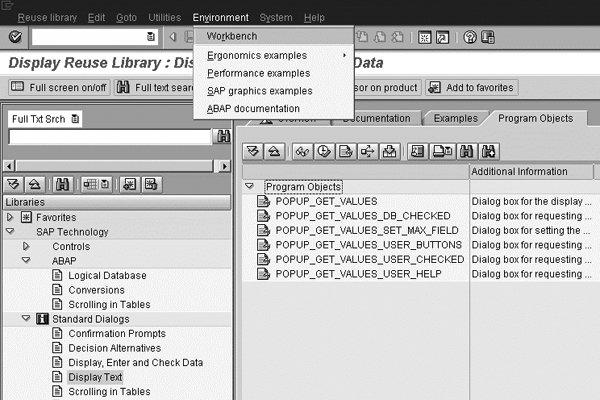Collapse the SAP Technology node
600x400 pixels.
(11, 232)
